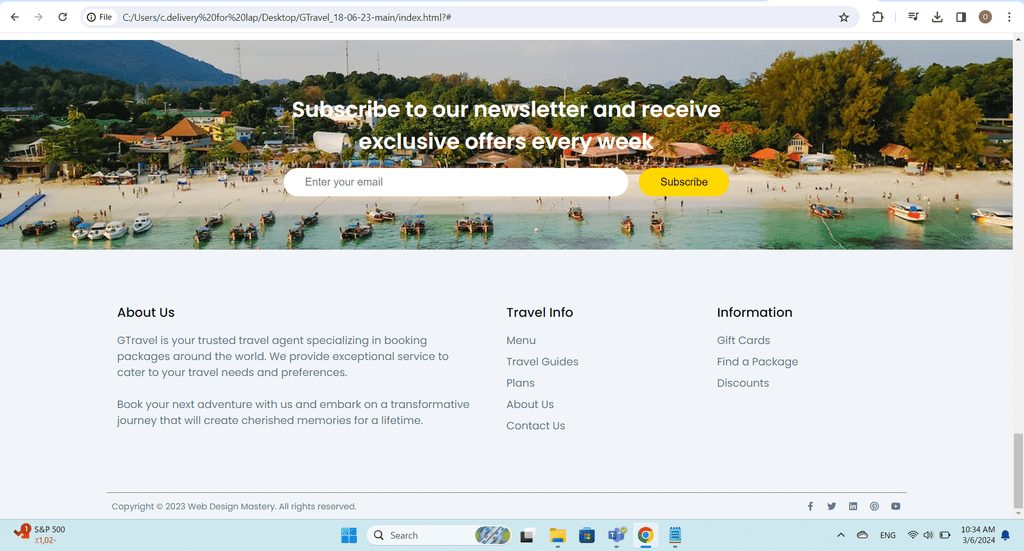This screenshot has height=551, width=1024.
Task: Toggle the browser side panel icon
Action: pyautogui.click(x=961, y=17)
